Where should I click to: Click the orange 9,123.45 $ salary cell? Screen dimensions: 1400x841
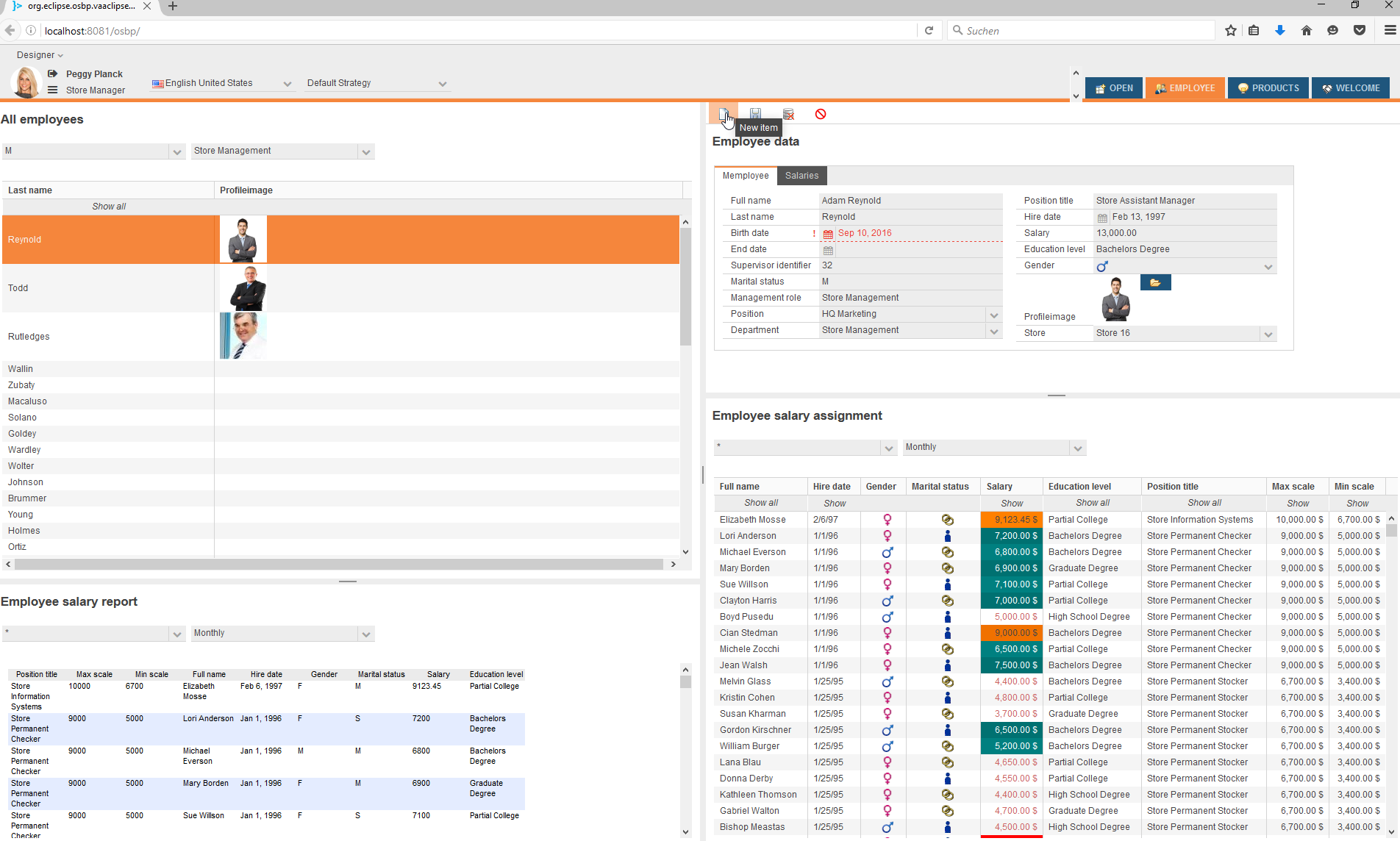tap(1011, 520)
